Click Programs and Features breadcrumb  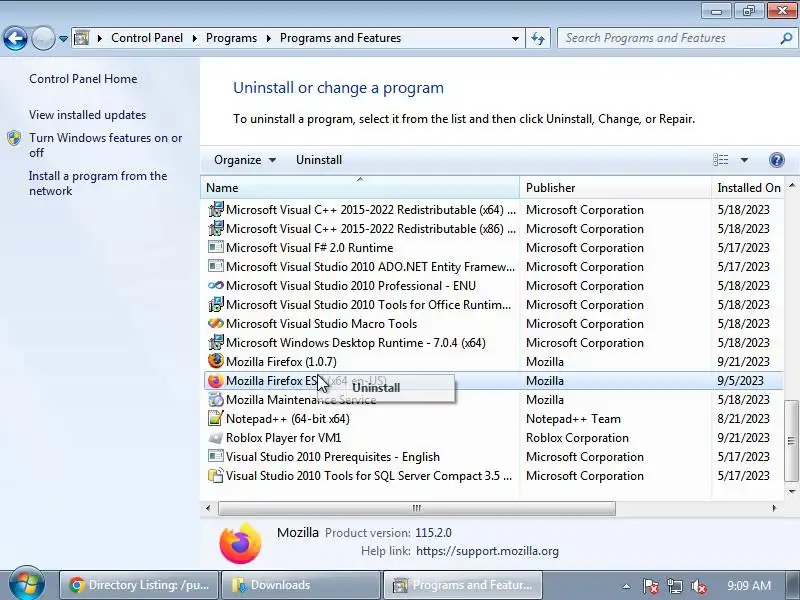click(x=340, y=38)
